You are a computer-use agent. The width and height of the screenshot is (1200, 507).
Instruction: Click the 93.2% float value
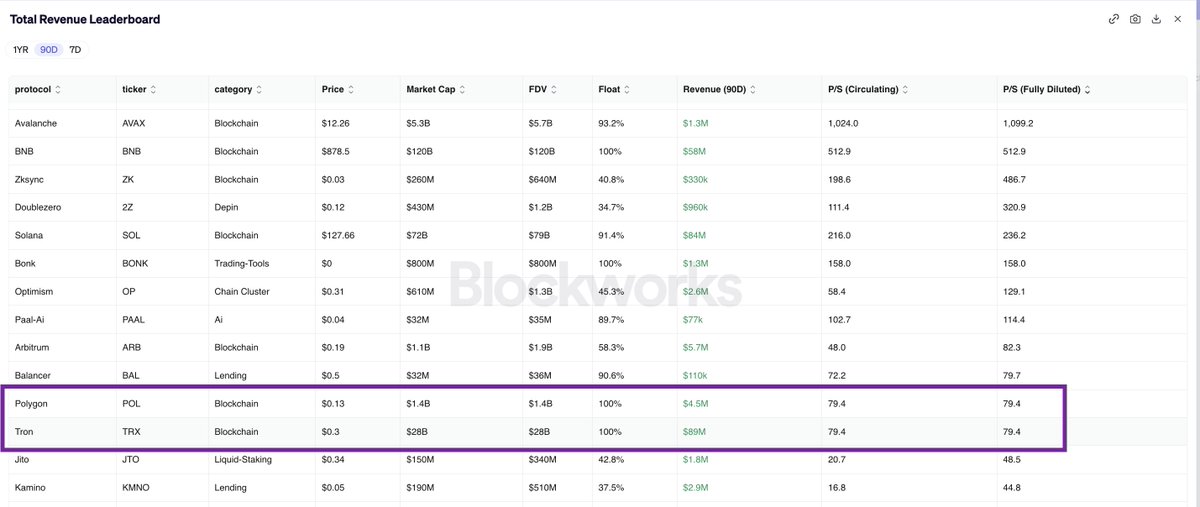point(609,123)
